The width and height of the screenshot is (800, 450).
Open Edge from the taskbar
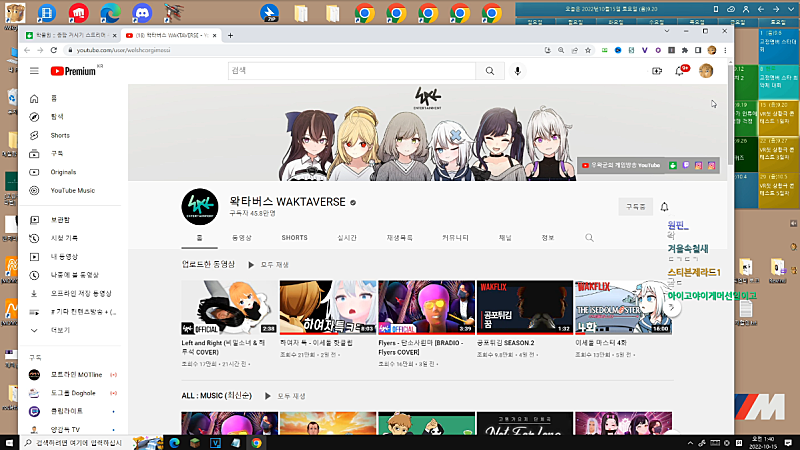(174, 443)
